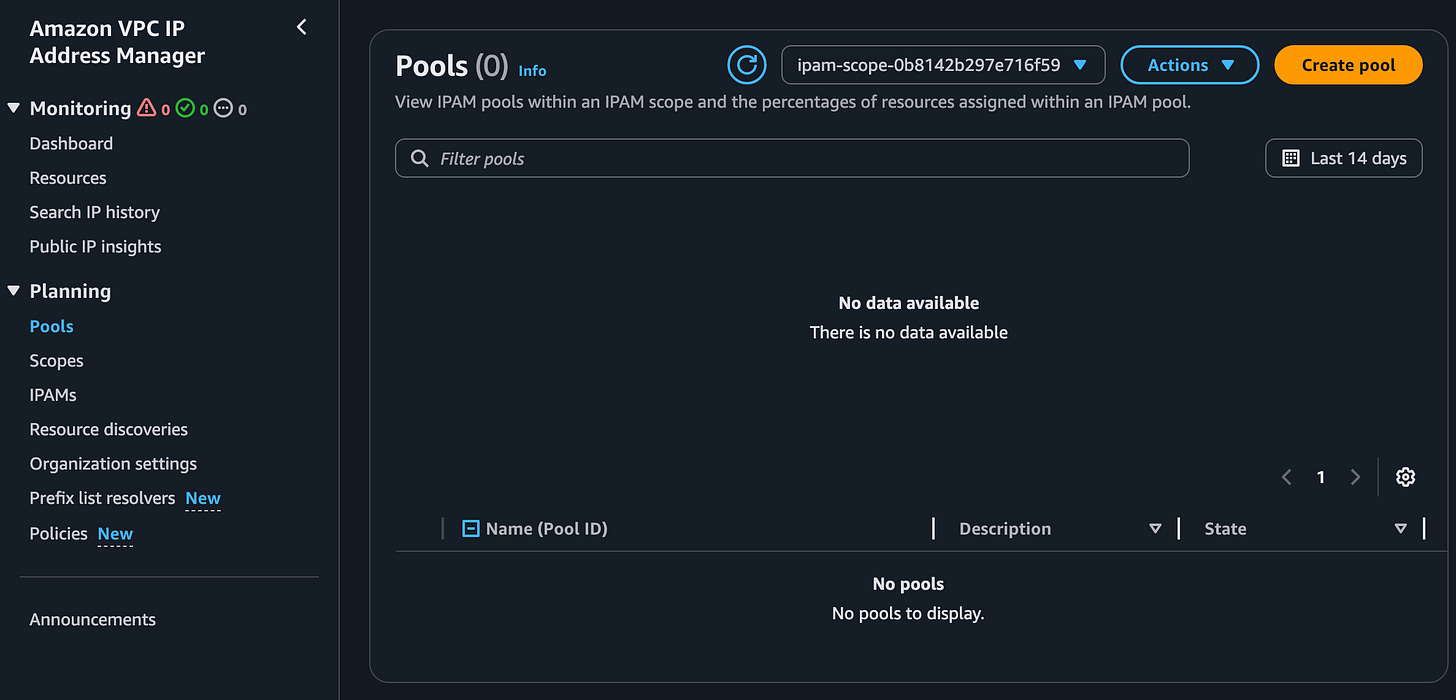Image resolution: width=1456 pixels, height=700 pixels.
Task: Click the magnifier icon in Filter pools
Action: click(x=420, y=158)
